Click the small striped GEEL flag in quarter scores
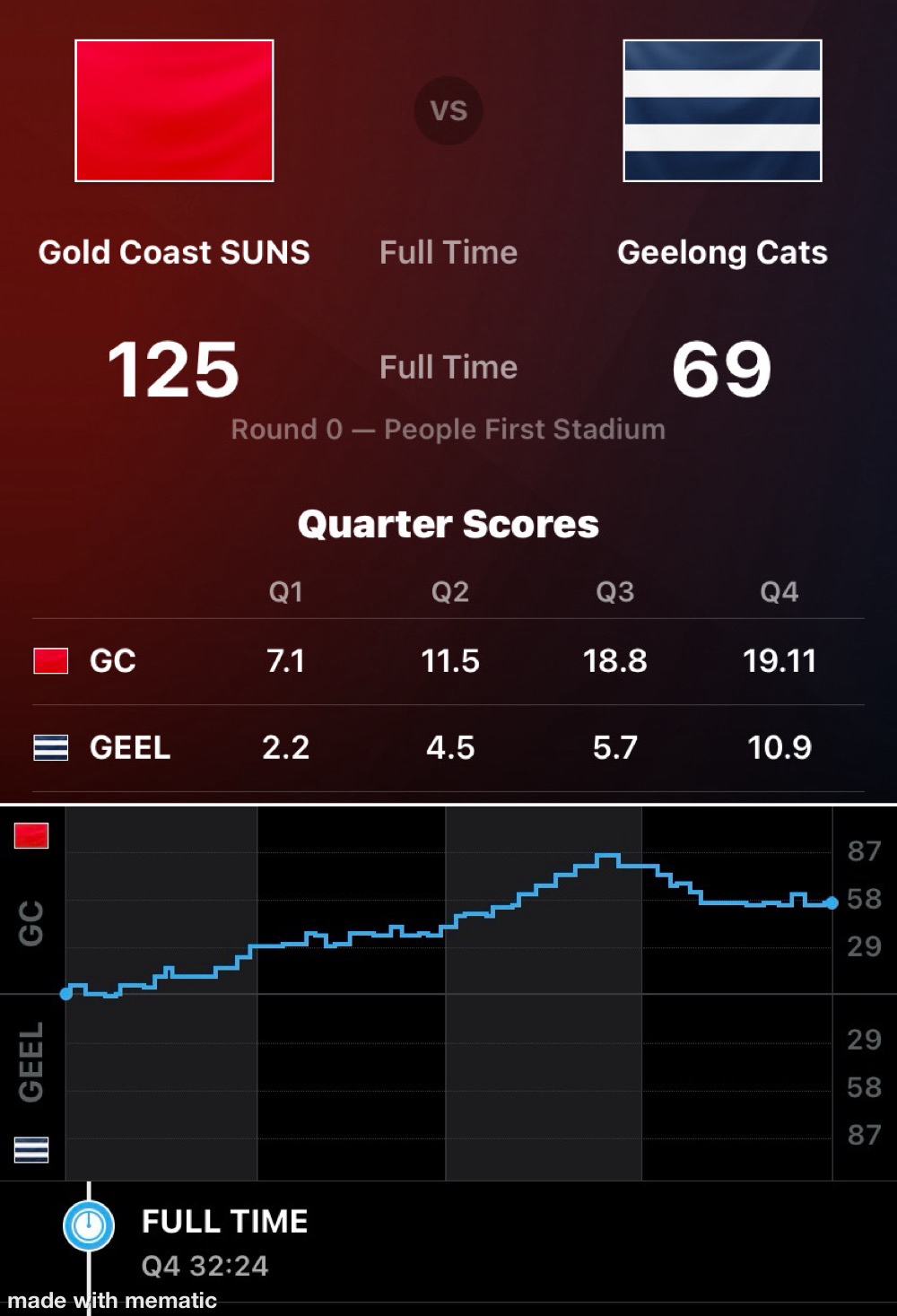 click(x=50, y=747)
